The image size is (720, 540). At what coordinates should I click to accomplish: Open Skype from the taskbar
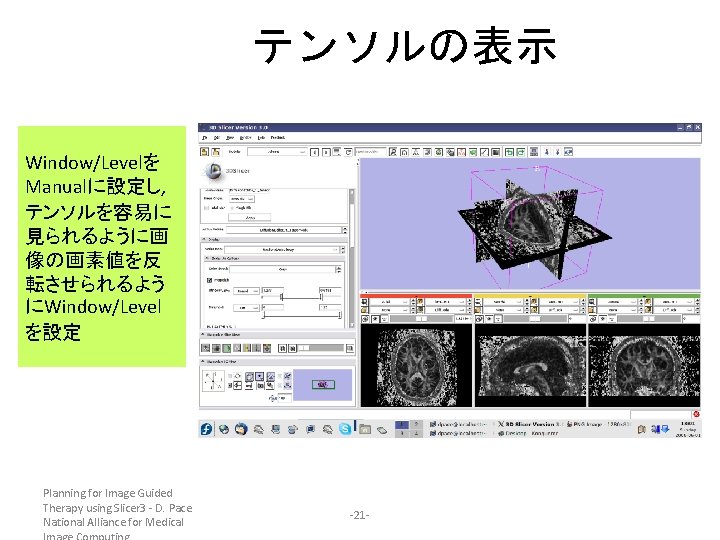pos(345,429)
